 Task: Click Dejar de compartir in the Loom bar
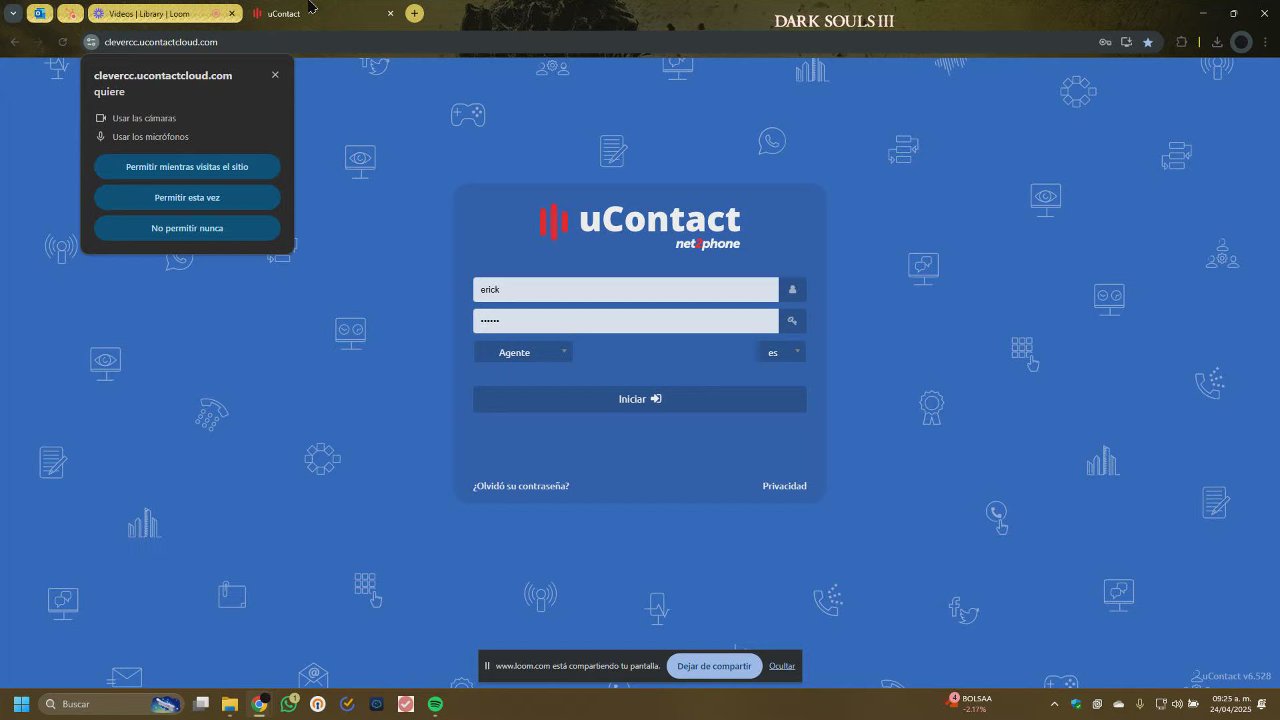pyautogui.click(x=714, y=666)
